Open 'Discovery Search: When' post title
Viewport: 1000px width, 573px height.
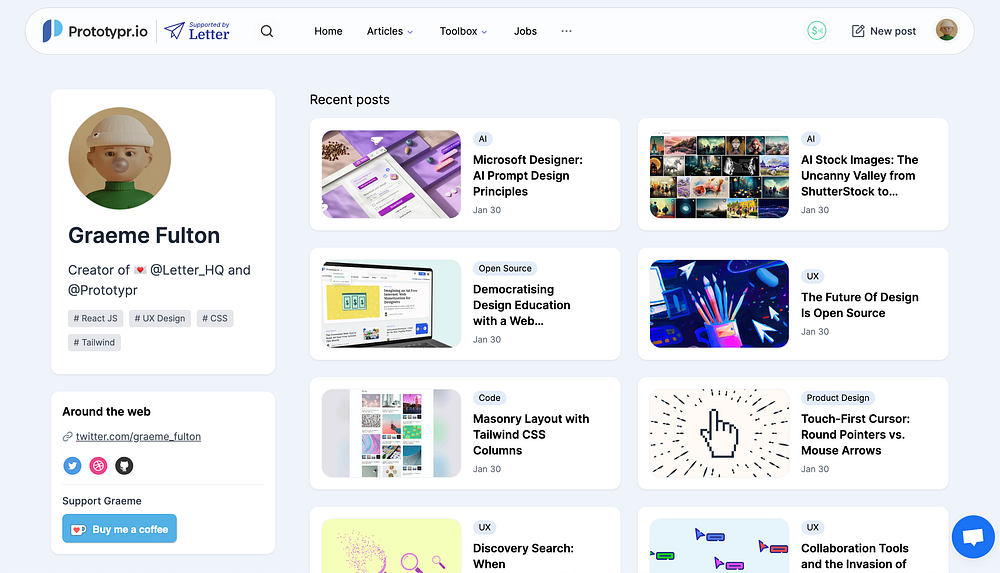click(523, 556)
